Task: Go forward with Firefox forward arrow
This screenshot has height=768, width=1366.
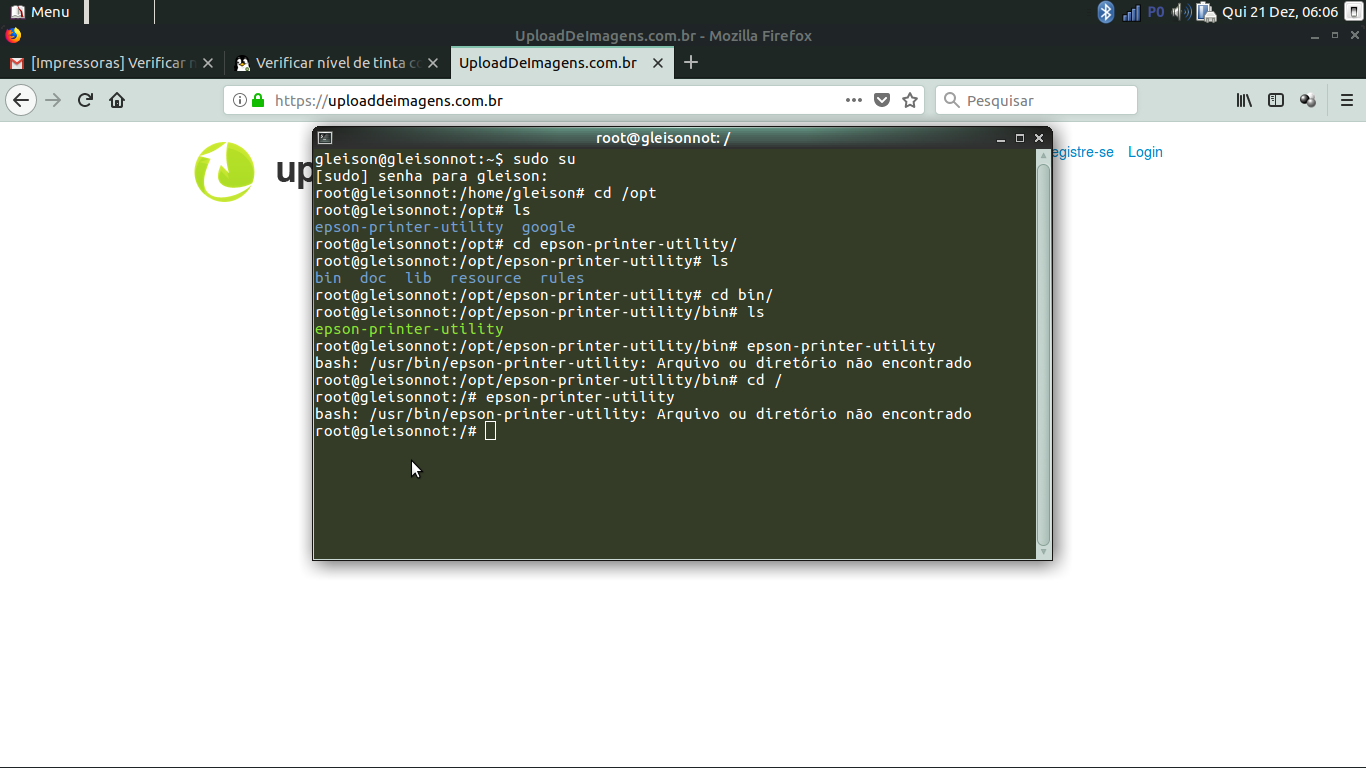Action: pos(54,100)
